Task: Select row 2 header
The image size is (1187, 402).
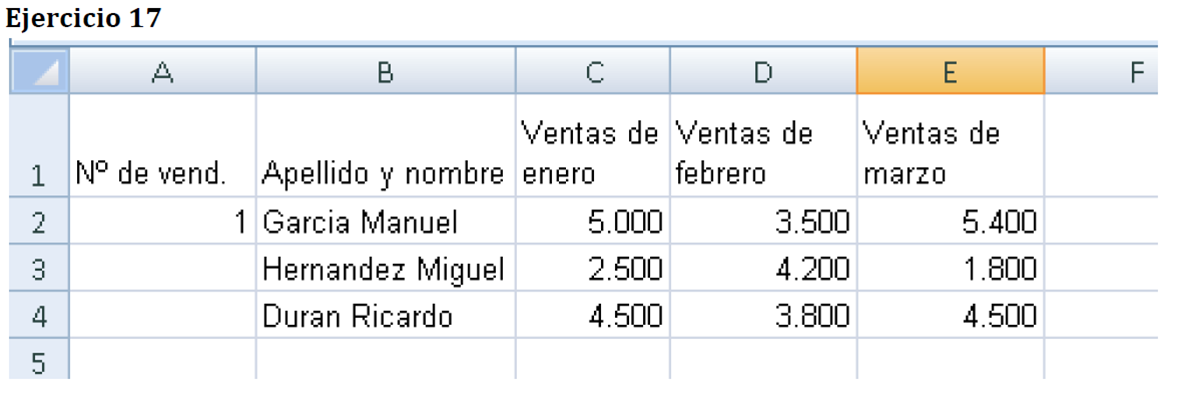Action: [38, 222]
